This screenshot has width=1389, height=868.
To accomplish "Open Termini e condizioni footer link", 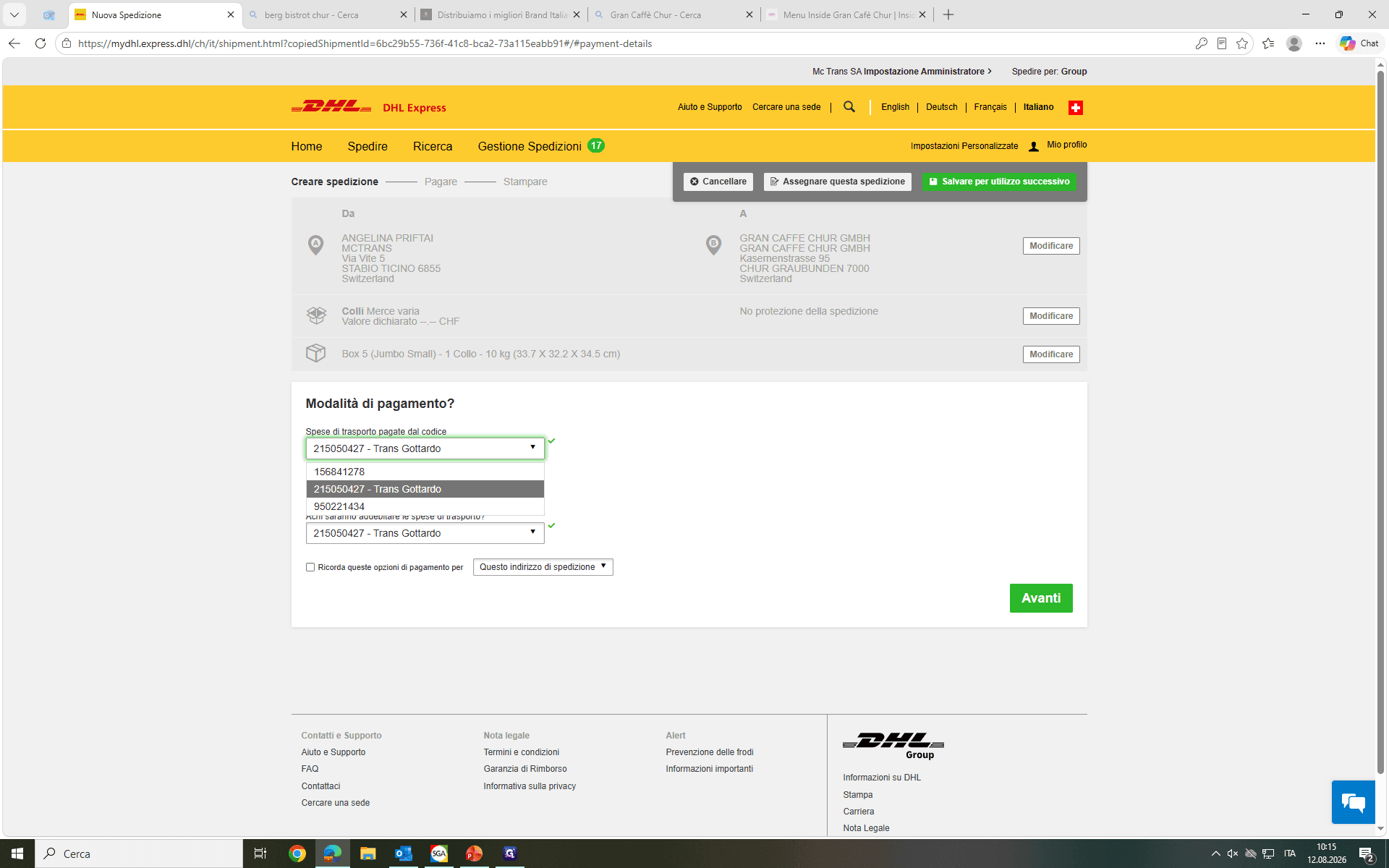I will coord(521,752).
